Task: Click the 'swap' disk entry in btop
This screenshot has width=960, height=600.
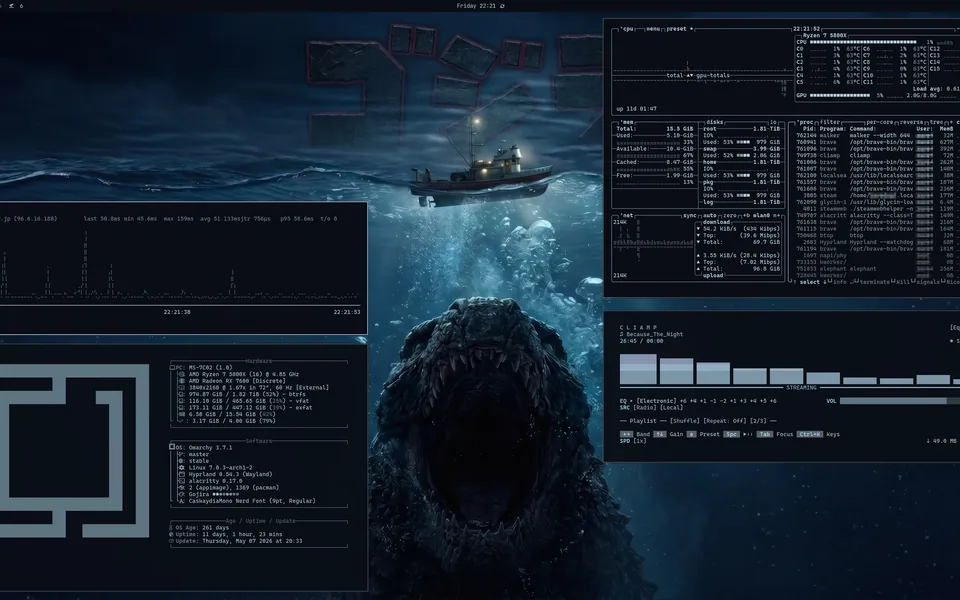Action: [710, 149]
